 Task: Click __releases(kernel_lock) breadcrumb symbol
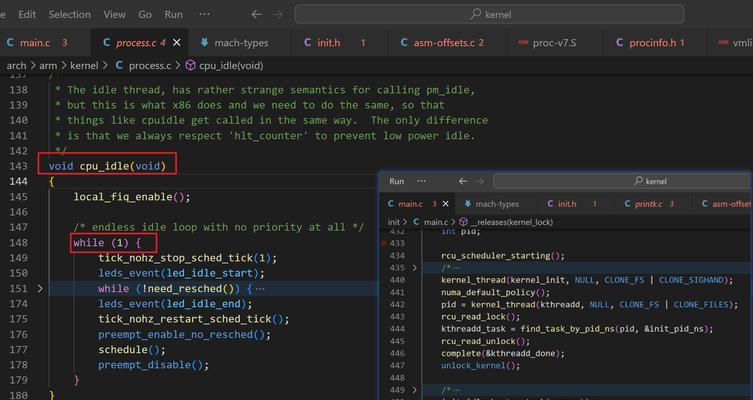point(511,222)
